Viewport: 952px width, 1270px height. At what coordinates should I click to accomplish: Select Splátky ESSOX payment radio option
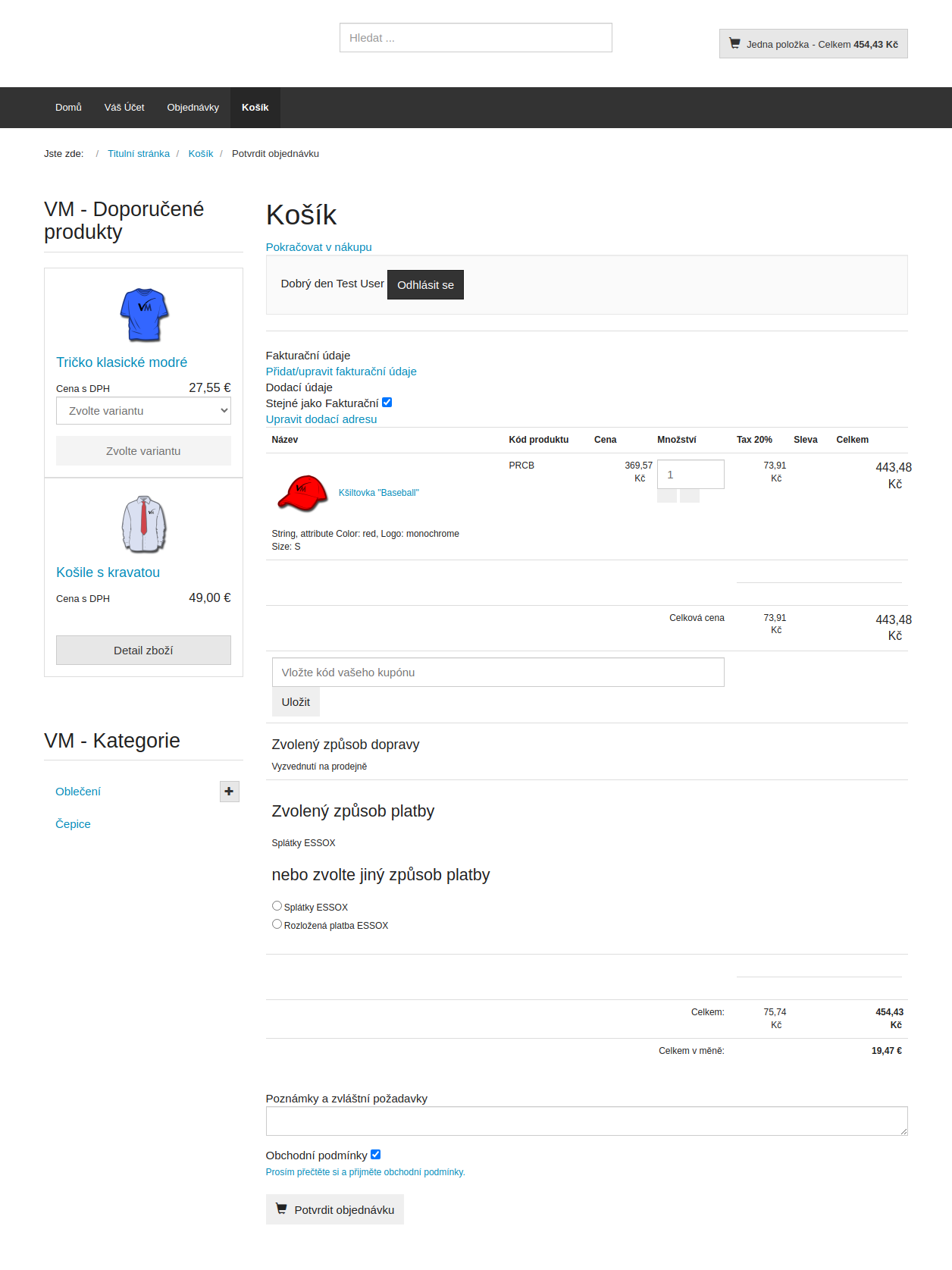click(277, 906)
